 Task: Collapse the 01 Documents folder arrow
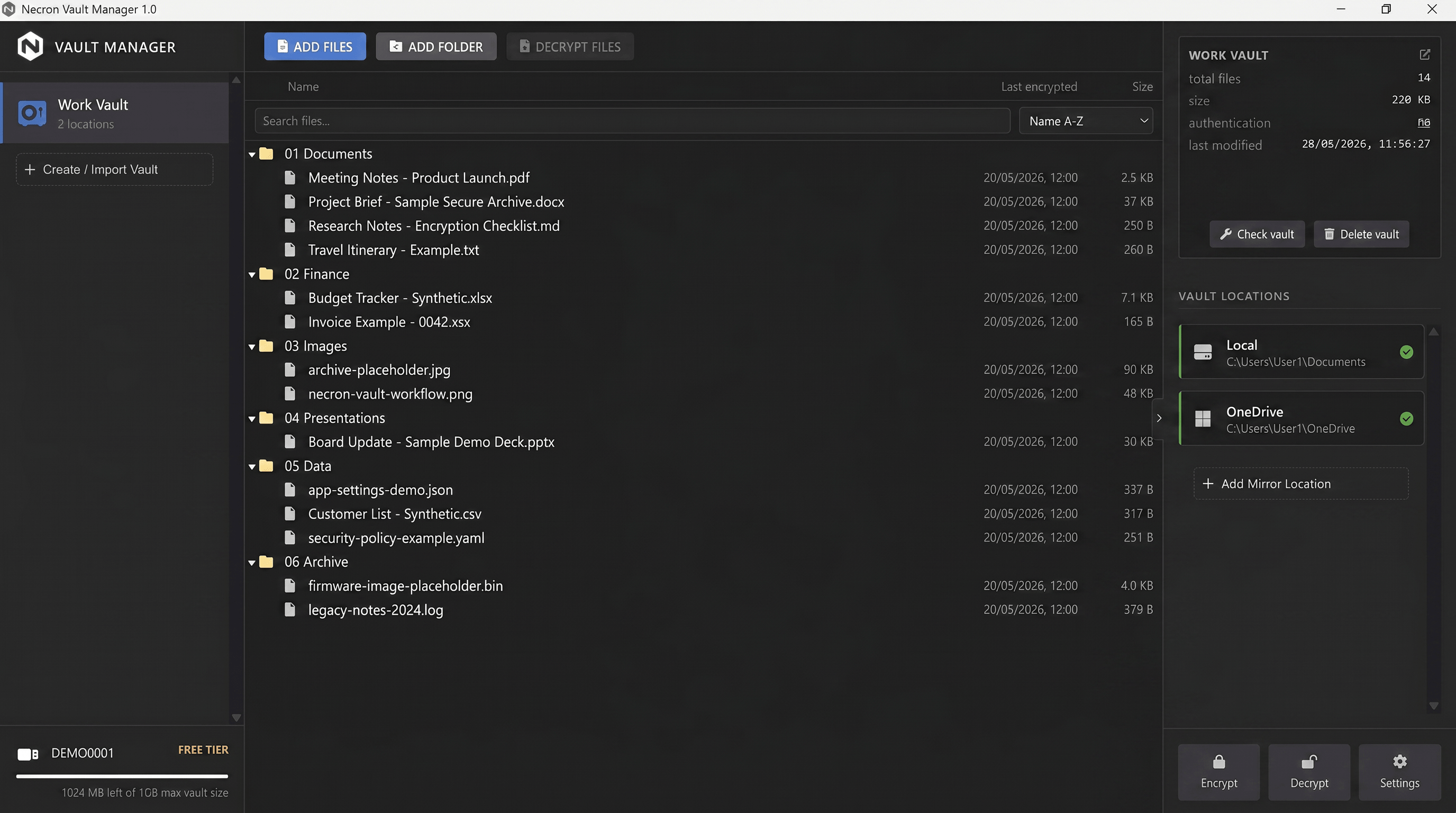[x=252, y=154]
